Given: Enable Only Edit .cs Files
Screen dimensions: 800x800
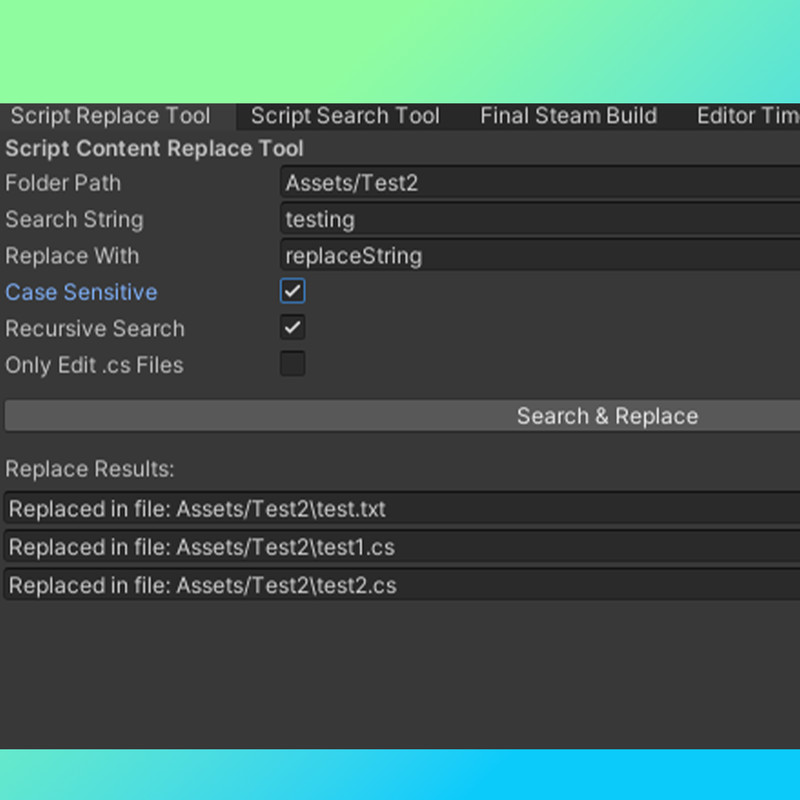Looking at the screenshot, I should [293, 364].
